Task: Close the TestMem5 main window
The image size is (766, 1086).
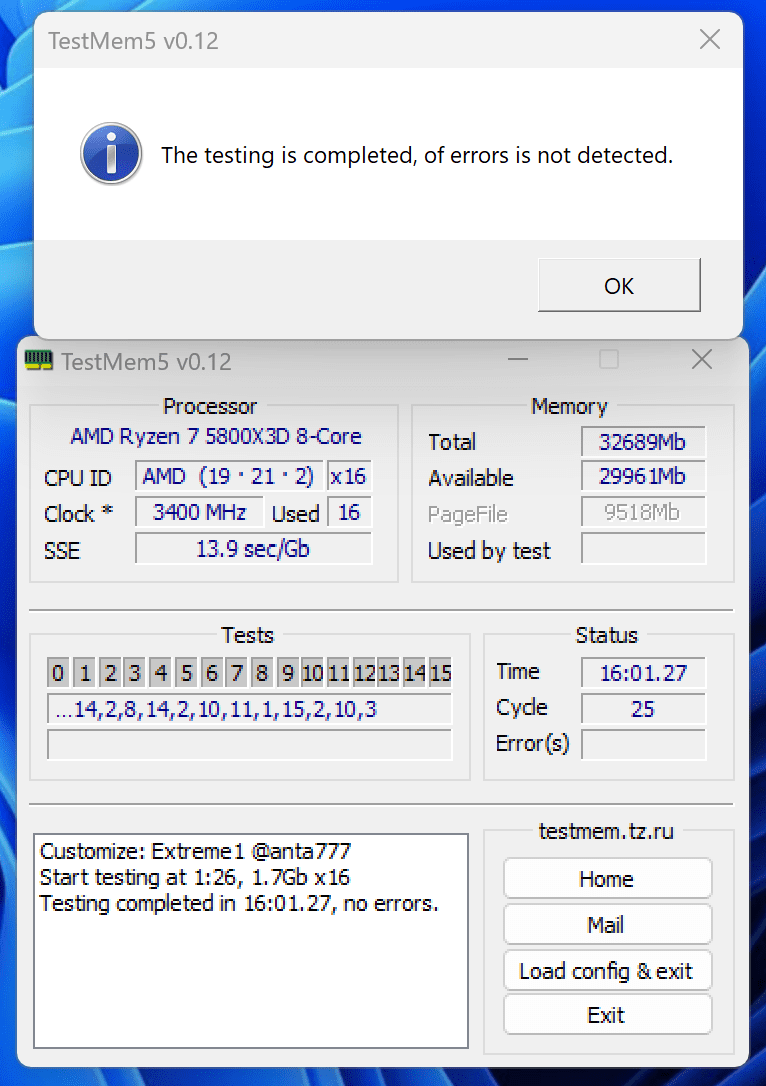Action: 702,359
